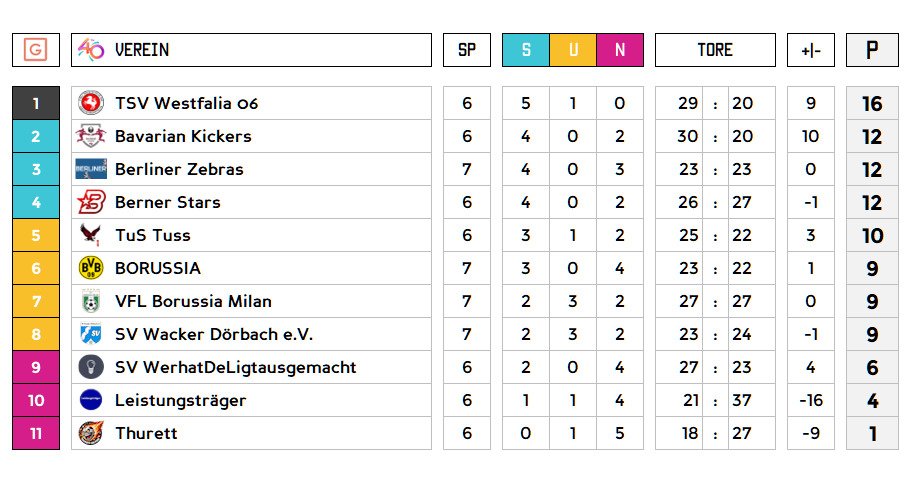
Task: Click the Berliner Zebras logo icon
Action: coord(91,169)
